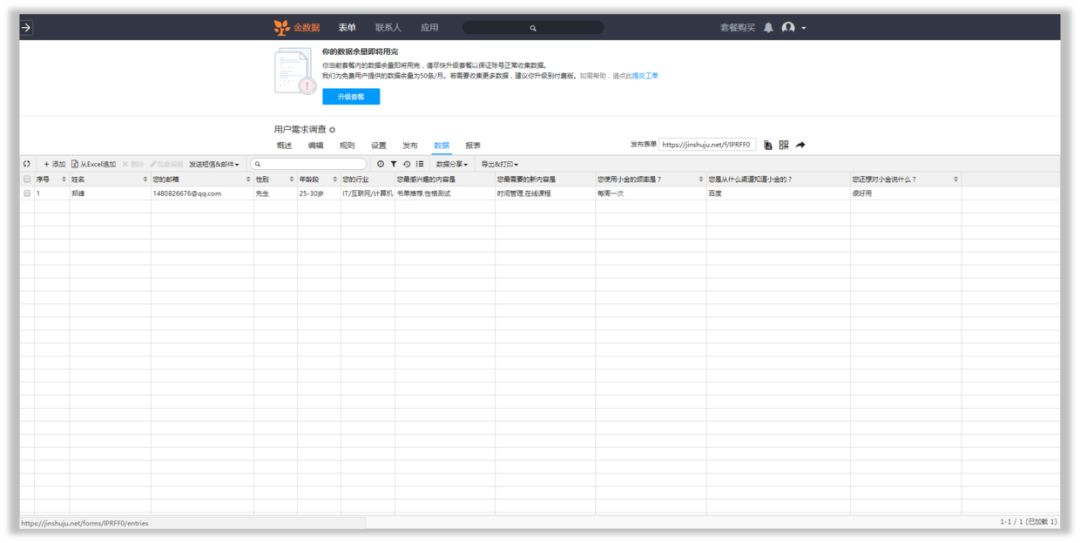This screenshot has height=543, width=1080.
Task: Click the filter funnel icon
Action: (393, 164)
